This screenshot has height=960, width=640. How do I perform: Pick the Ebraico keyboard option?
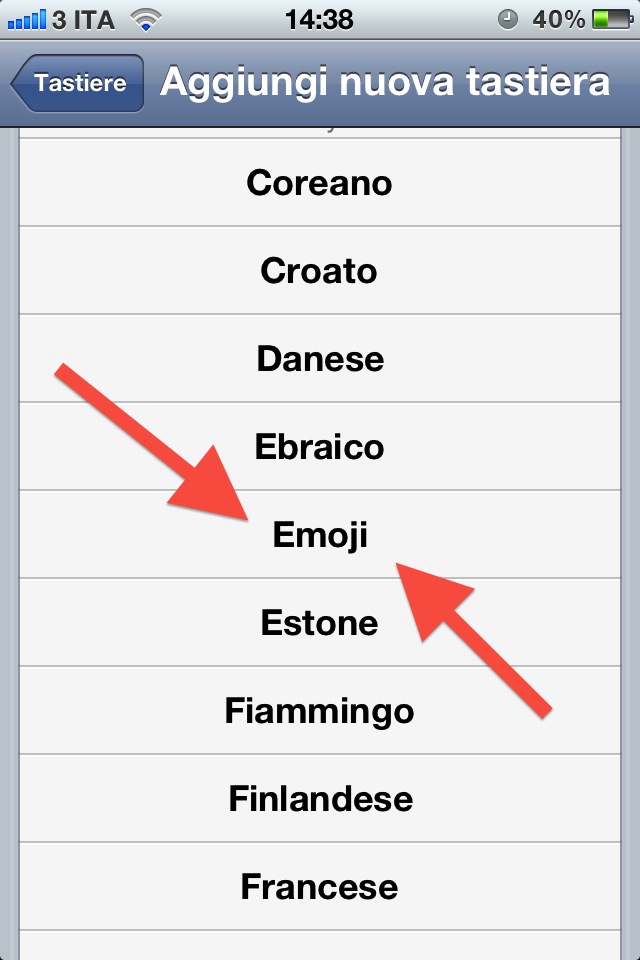click(319, 447)
